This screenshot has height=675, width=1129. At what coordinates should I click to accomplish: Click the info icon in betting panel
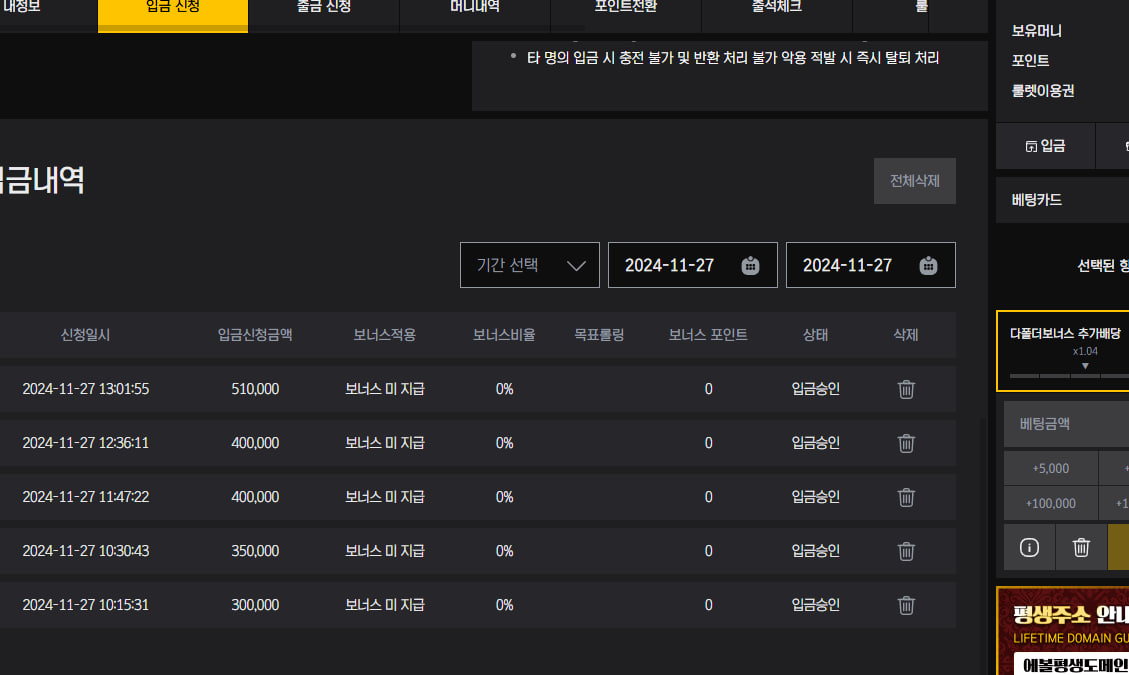[1029, 547]
